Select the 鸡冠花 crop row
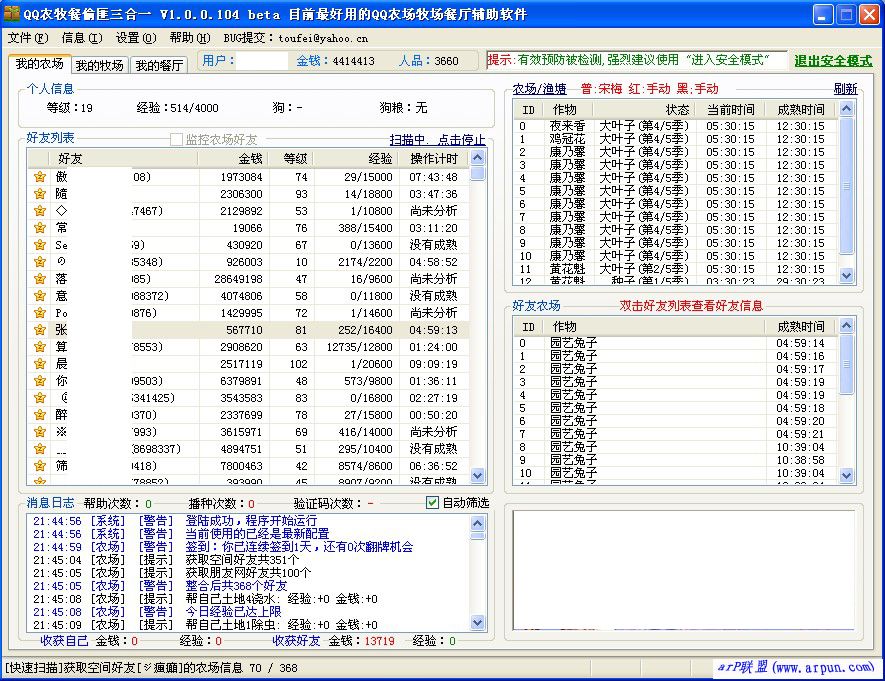 click(x=675, y=139)
